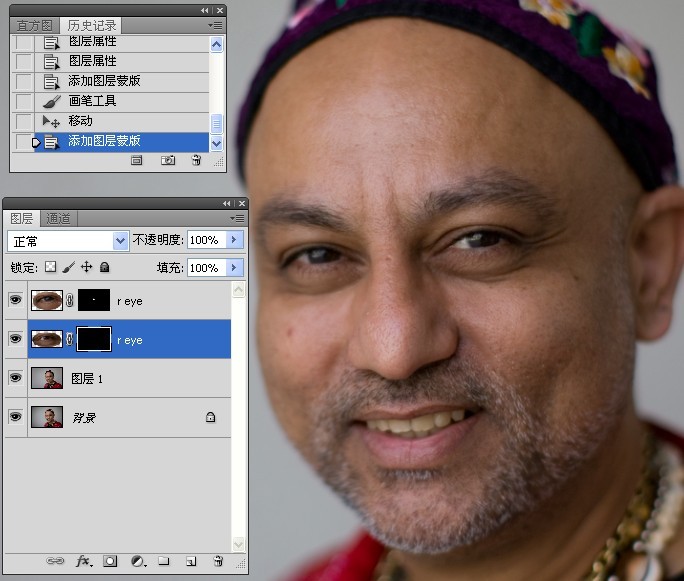Click Layers scrollbar down arrow
The width and height of the screenshot is (684, 581).
click(x=239, y=544)
